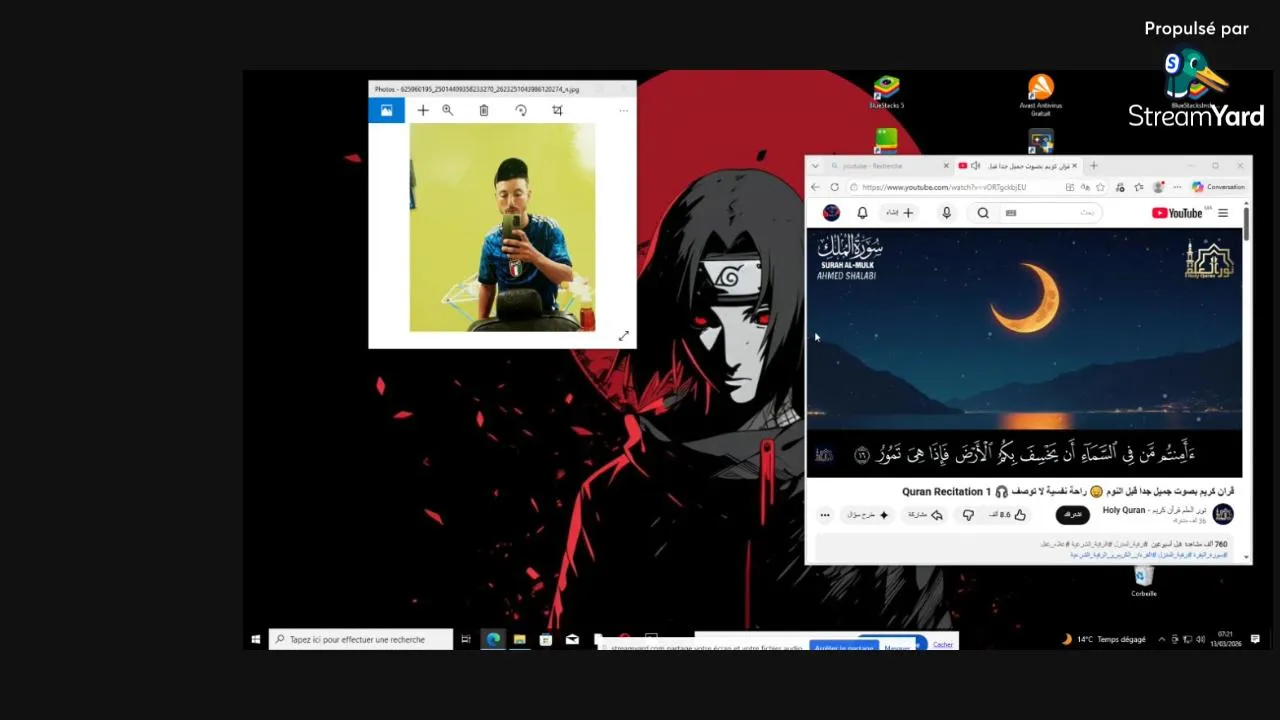Open the Edge tab actions chevron
This screenshot has height=720, width=1280.
(815, 166)
